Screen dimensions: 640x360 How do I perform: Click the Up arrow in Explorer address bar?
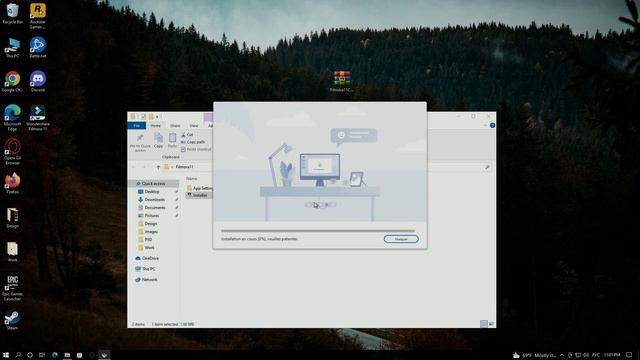pos(158,167)
